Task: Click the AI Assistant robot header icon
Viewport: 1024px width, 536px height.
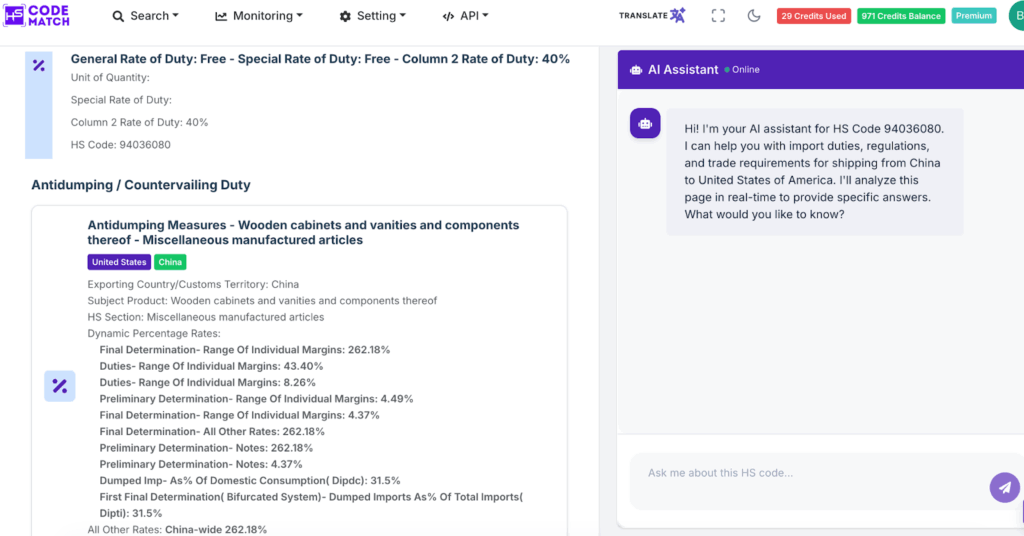Action: [636, 70]
